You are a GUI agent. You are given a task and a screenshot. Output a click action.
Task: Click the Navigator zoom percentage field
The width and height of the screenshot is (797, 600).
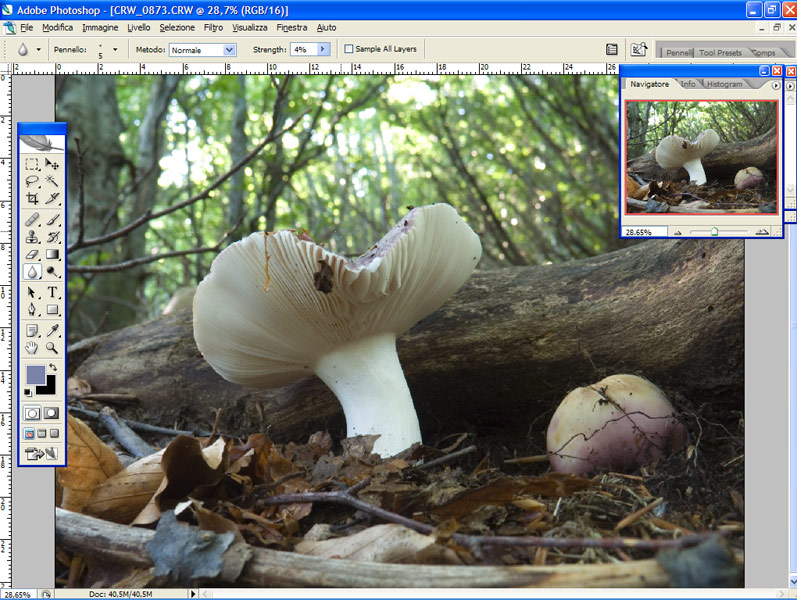638,231
